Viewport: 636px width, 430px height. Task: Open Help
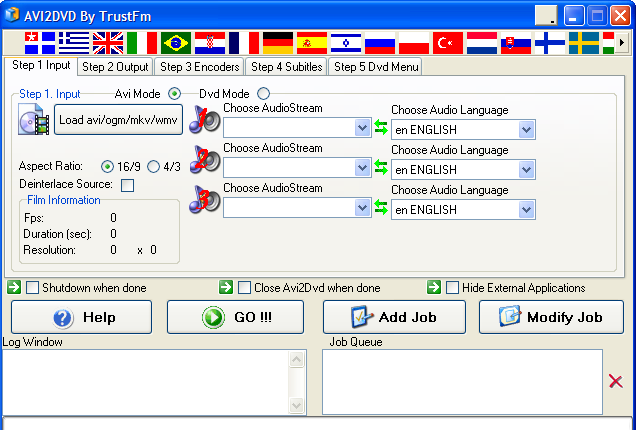click(82, 317)
